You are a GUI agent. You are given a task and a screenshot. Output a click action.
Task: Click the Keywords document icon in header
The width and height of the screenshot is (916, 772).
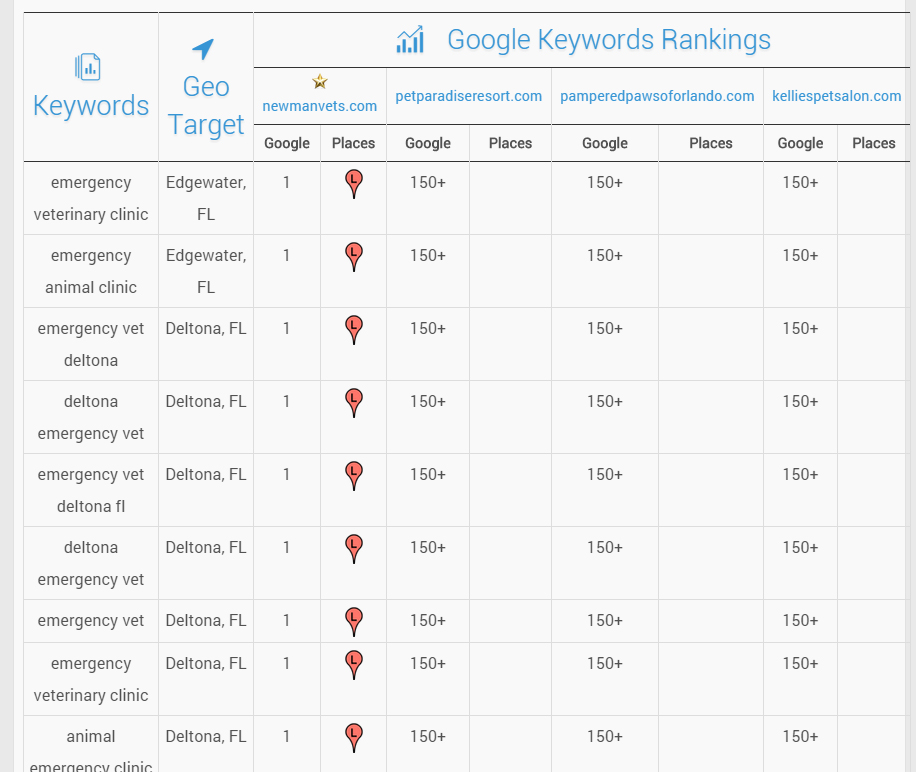[x=88, y=67]
